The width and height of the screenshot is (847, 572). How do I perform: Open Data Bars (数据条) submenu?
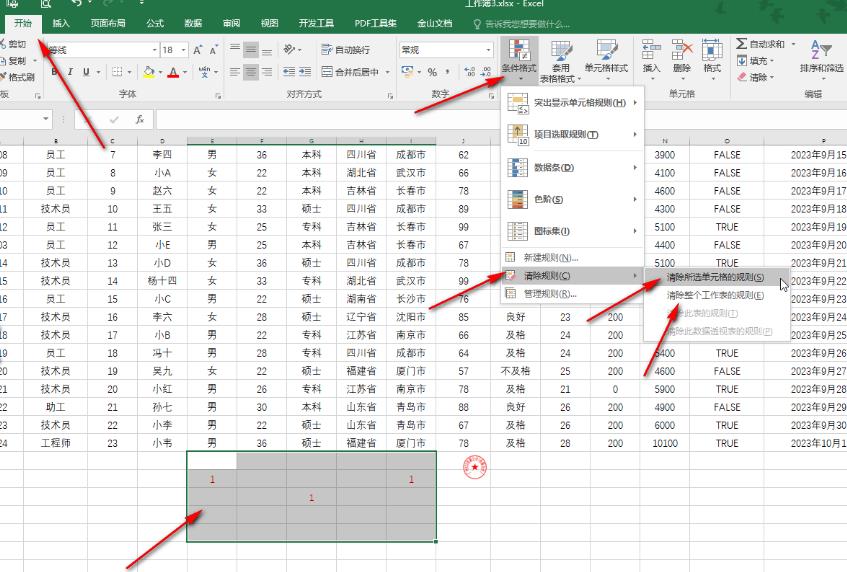[573, 167]
